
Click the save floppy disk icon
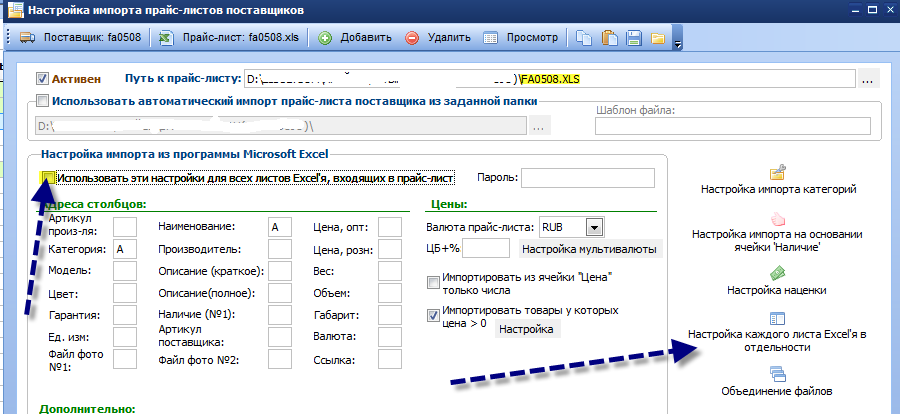(634, 38)
